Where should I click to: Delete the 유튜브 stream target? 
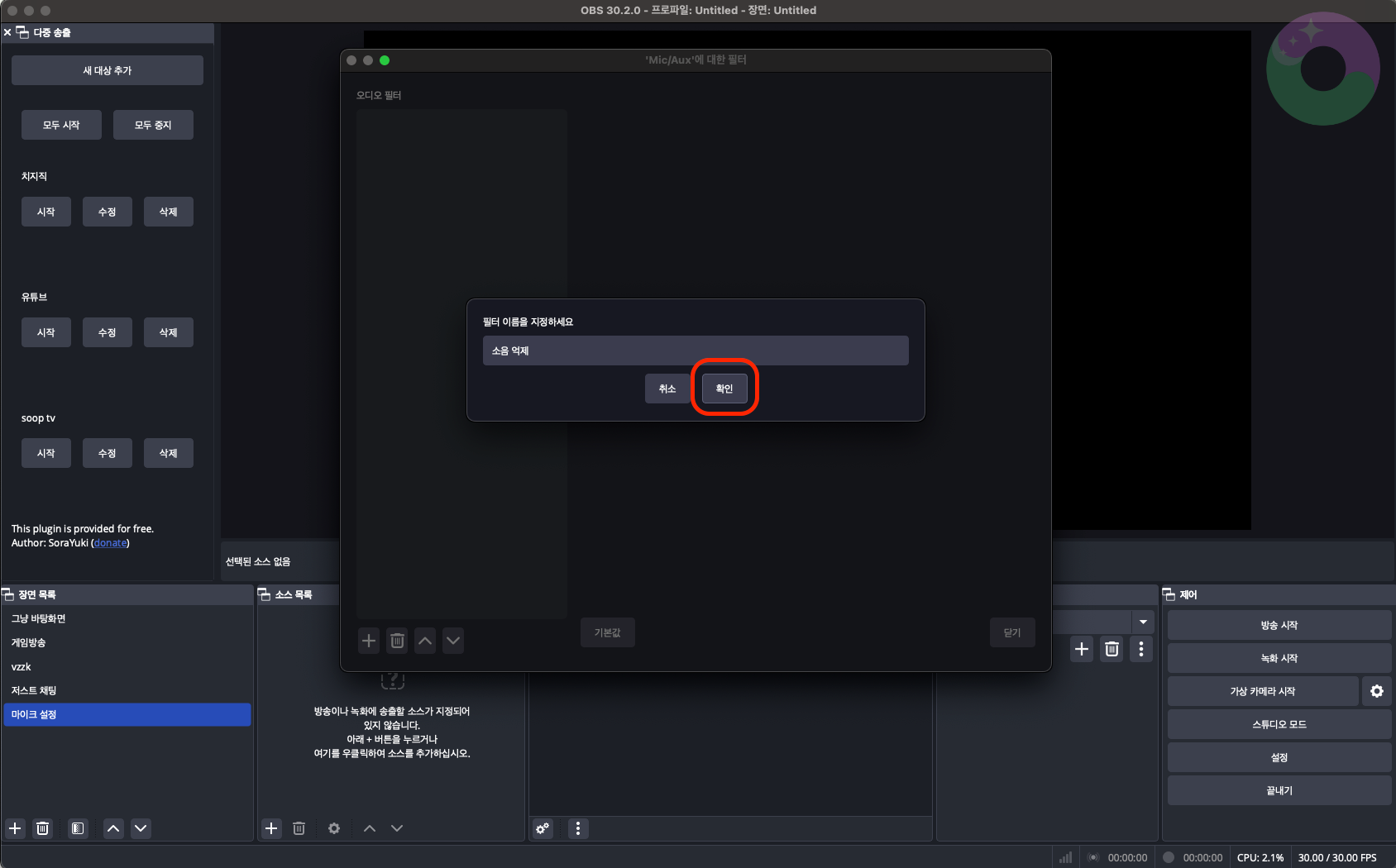tap(169, 332)
